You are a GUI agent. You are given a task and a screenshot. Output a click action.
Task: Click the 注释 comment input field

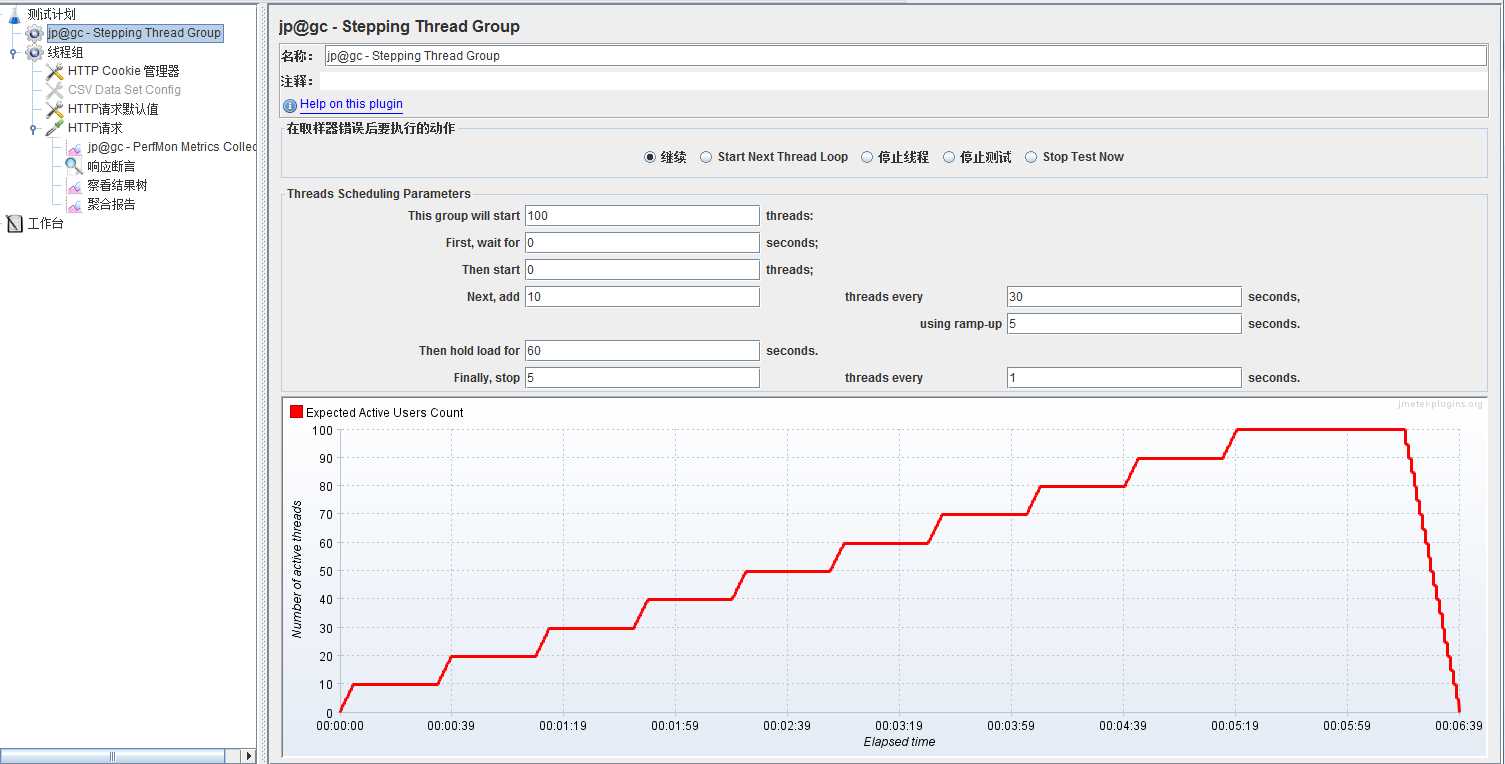[903, 81]
